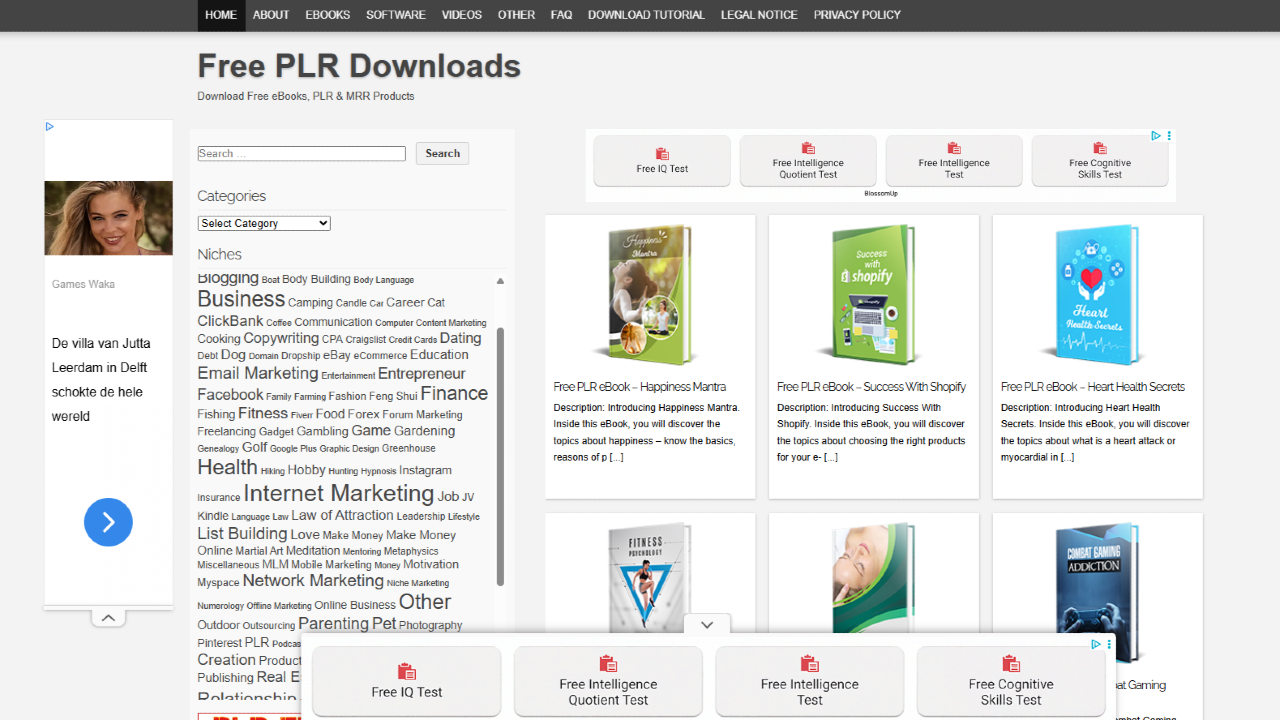The height and width of the screenshot is (720, 1280).
Task: Click the up arrow on Niches scrollbar
Action: click(x=500, y=283)
